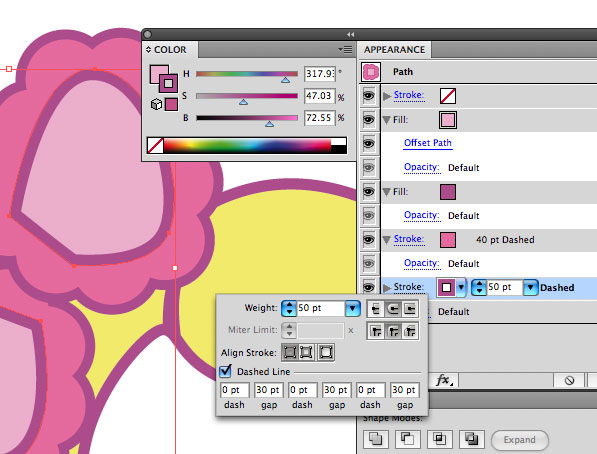Select the round cap icon
Image resolution: width=597 pixels, height=454 pixels.
(x=393, y=309)
